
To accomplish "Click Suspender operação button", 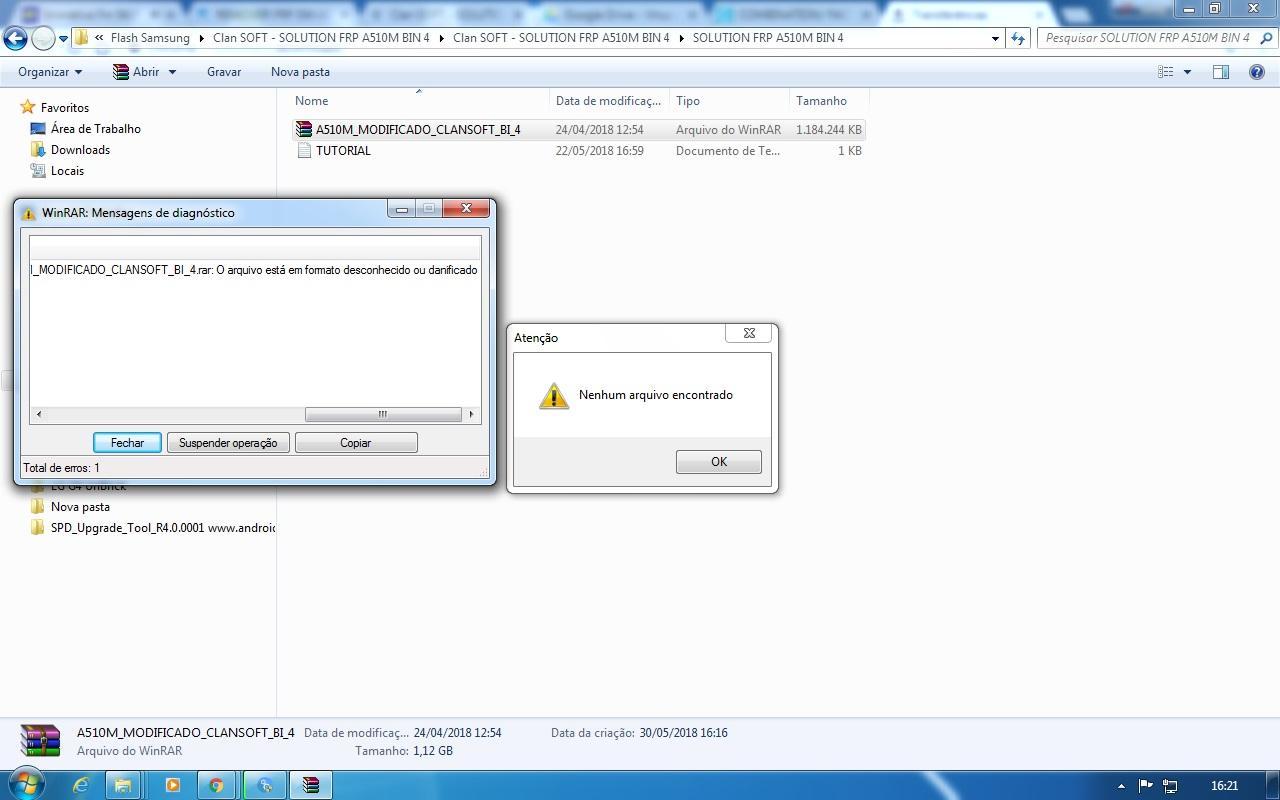I will (x=228, y=443).
